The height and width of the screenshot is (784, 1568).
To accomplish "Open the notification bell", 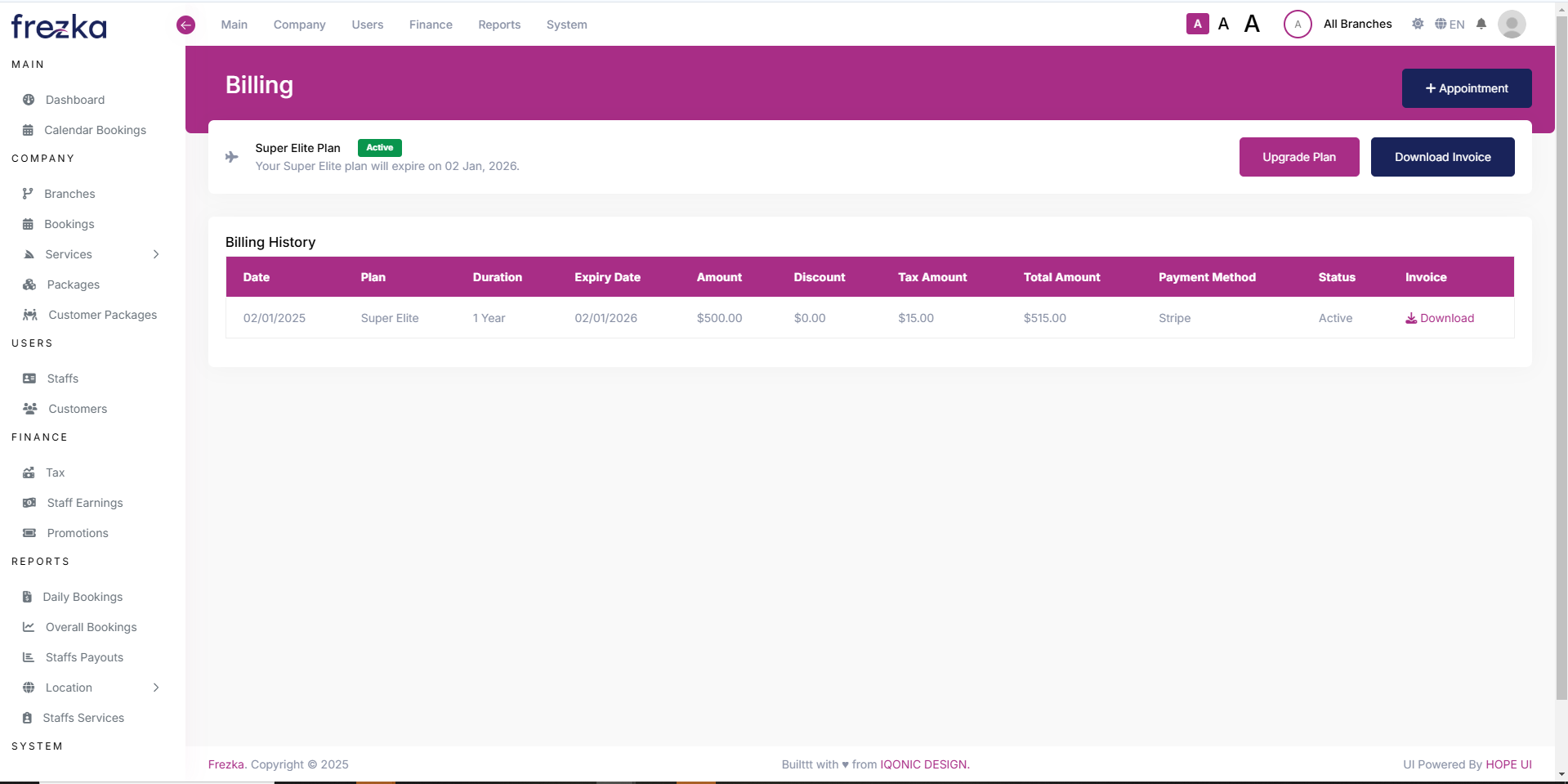I will coord(1481,24).
